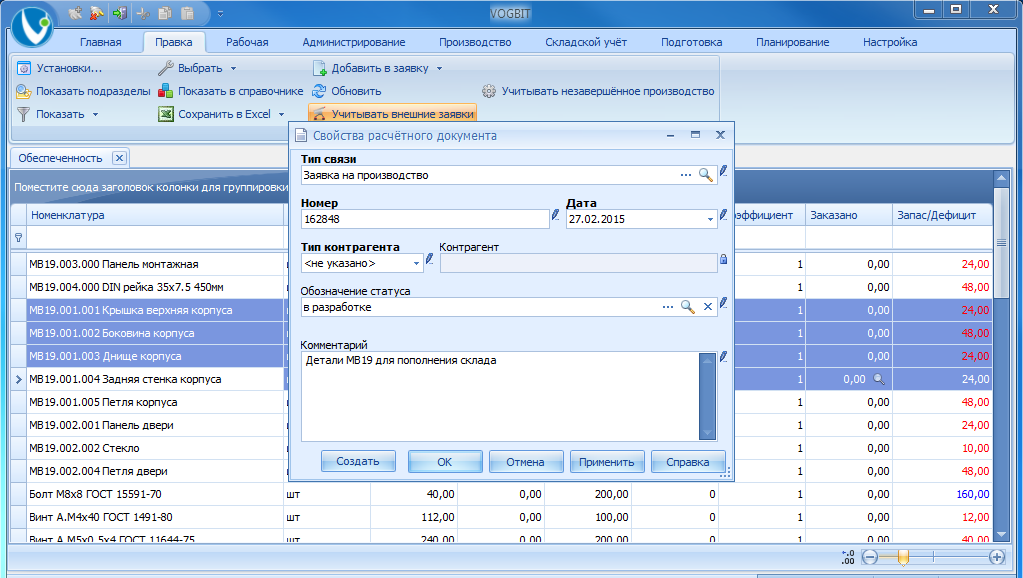
Task: Open the Добавить в заявку dropdown arrow
Action: click(439, 68)
